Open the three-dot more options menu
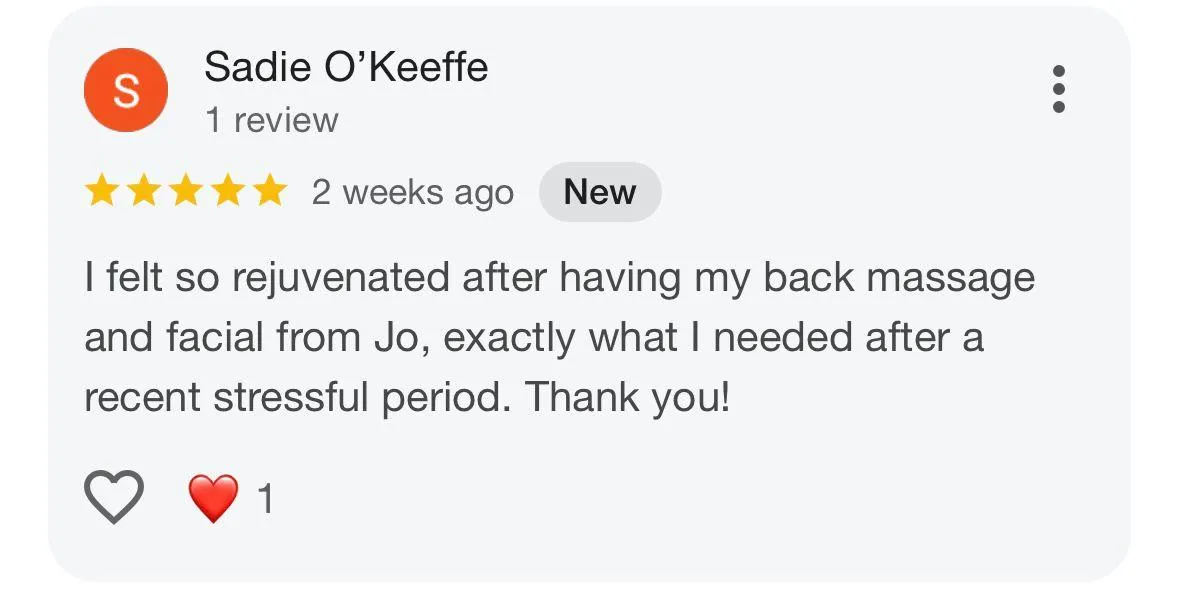Screen dimensions: 1179x598 1059,90
